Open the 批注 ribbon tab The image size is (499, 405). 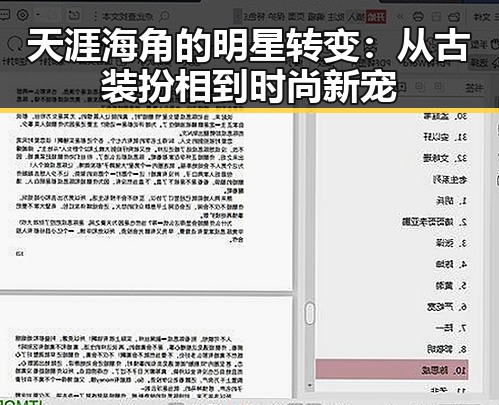pyautogui.click(x=336, y=17)
